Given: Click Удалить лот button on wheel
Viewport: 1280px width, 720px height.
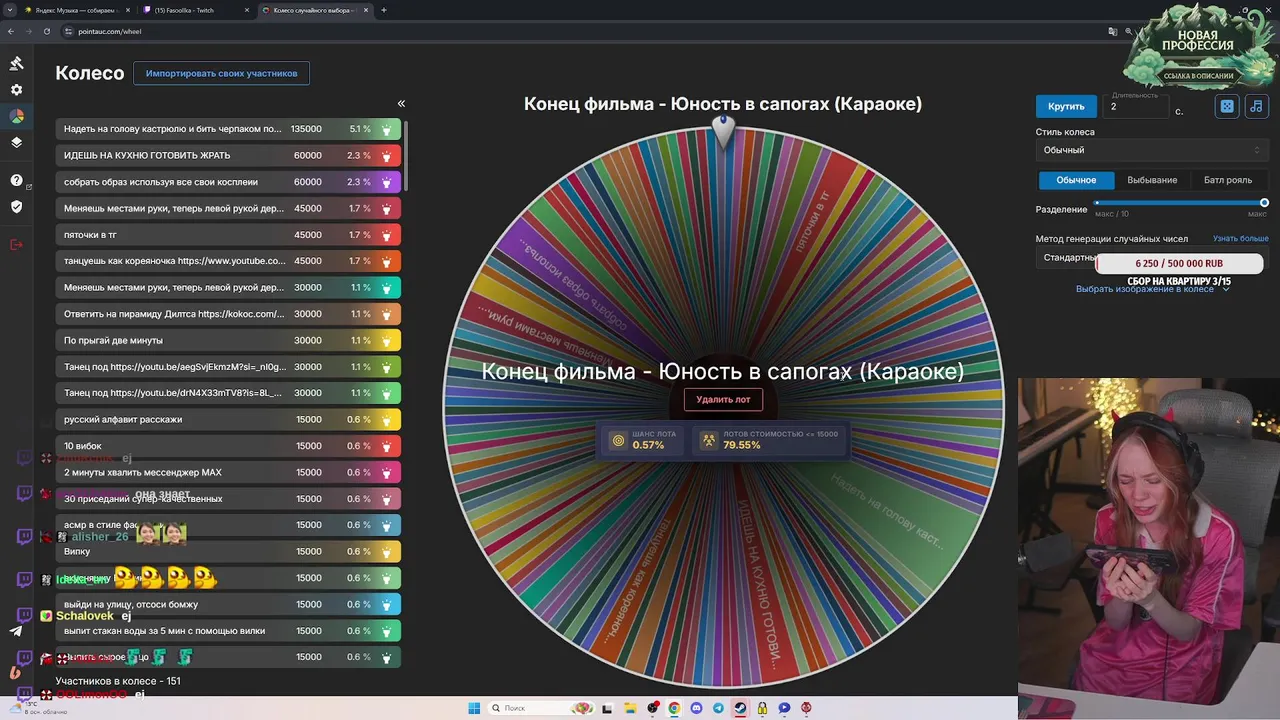Looking at the screenshot, I should (x=723, y=399).
